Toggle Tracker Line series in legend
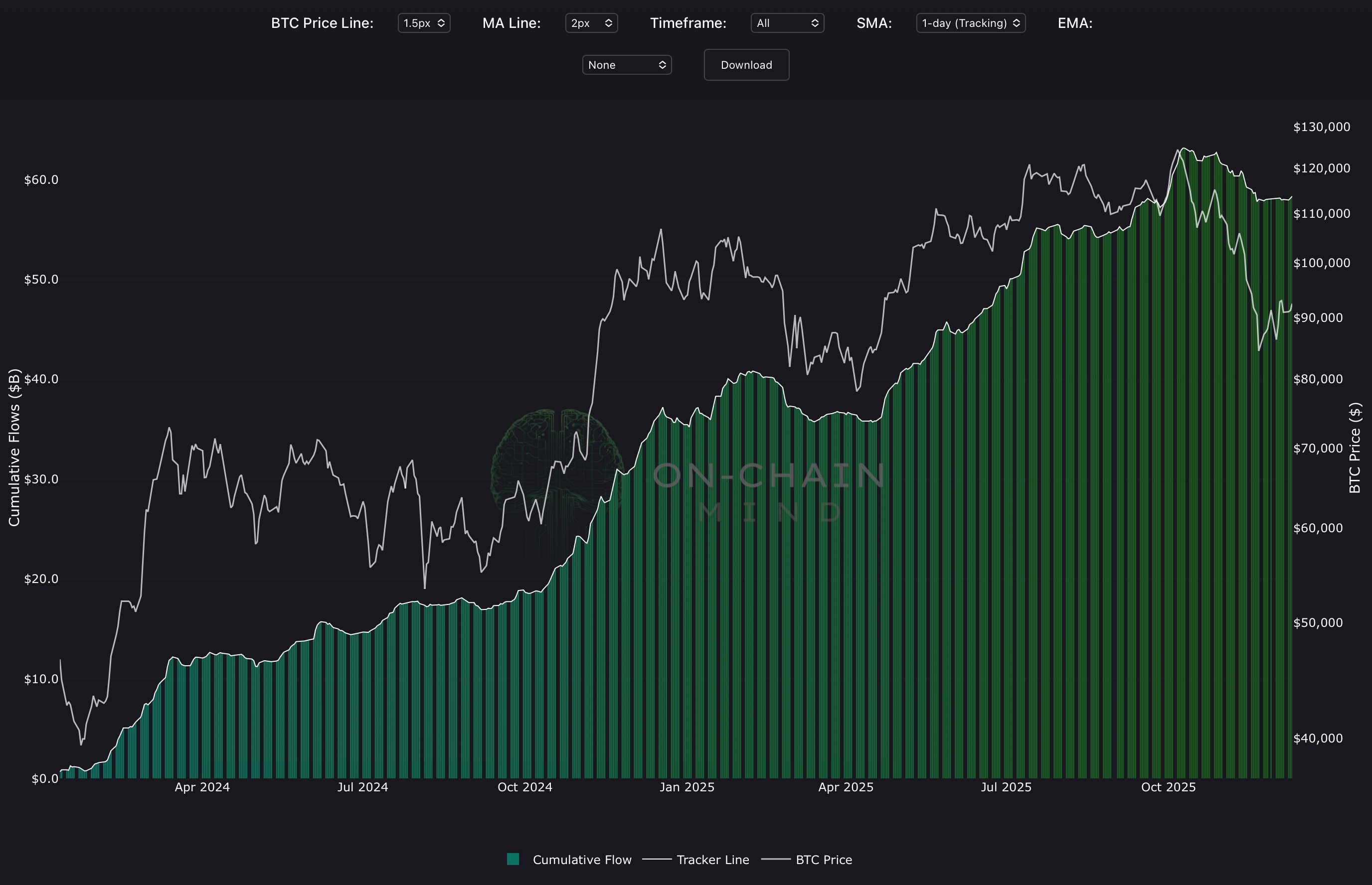The height and width of the screenshot is (885, 1372). click(713, 860)
